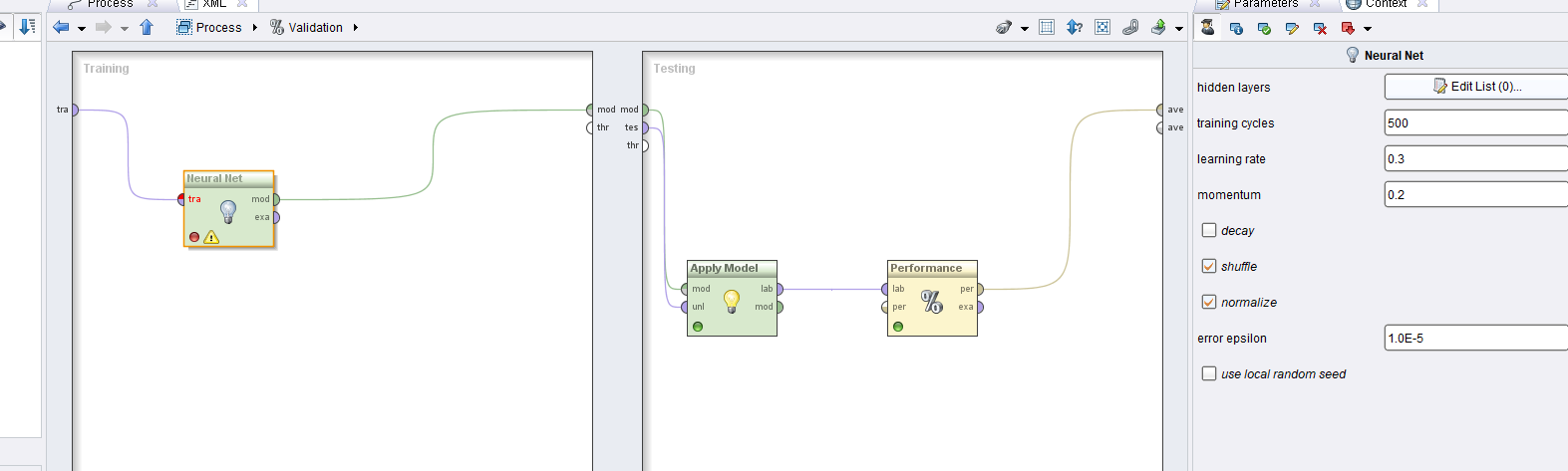Click Neural Net's red tra input port
Viewport: 1568px width, 471px height.
[181, 199]
